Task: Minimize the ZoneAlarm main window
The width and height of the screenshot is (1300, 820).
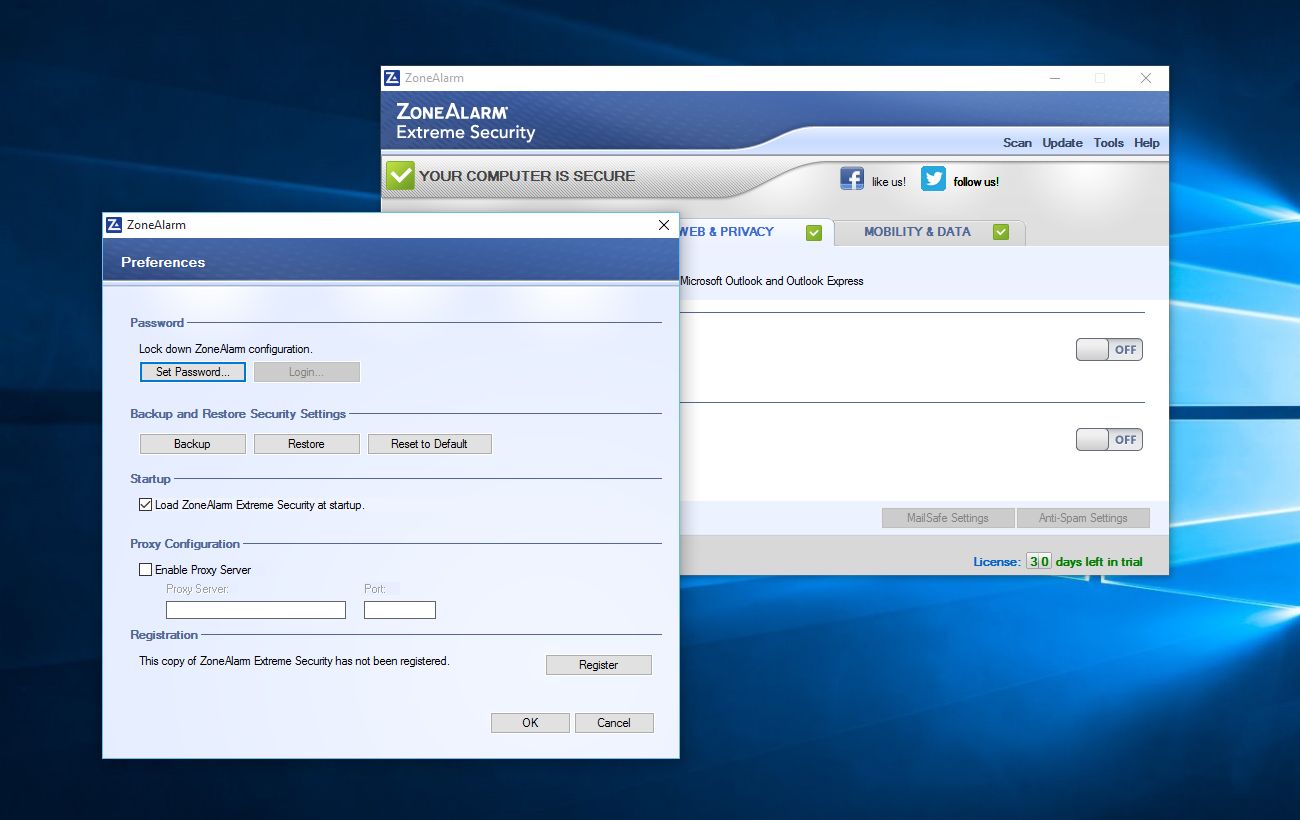Action: tap(1054, 78)
